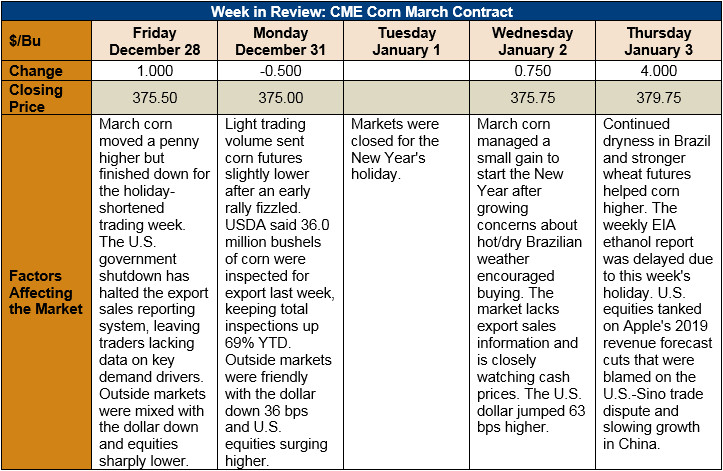Select the Friday December 28 column header
The image size is (723, 471).
(154, 41)
